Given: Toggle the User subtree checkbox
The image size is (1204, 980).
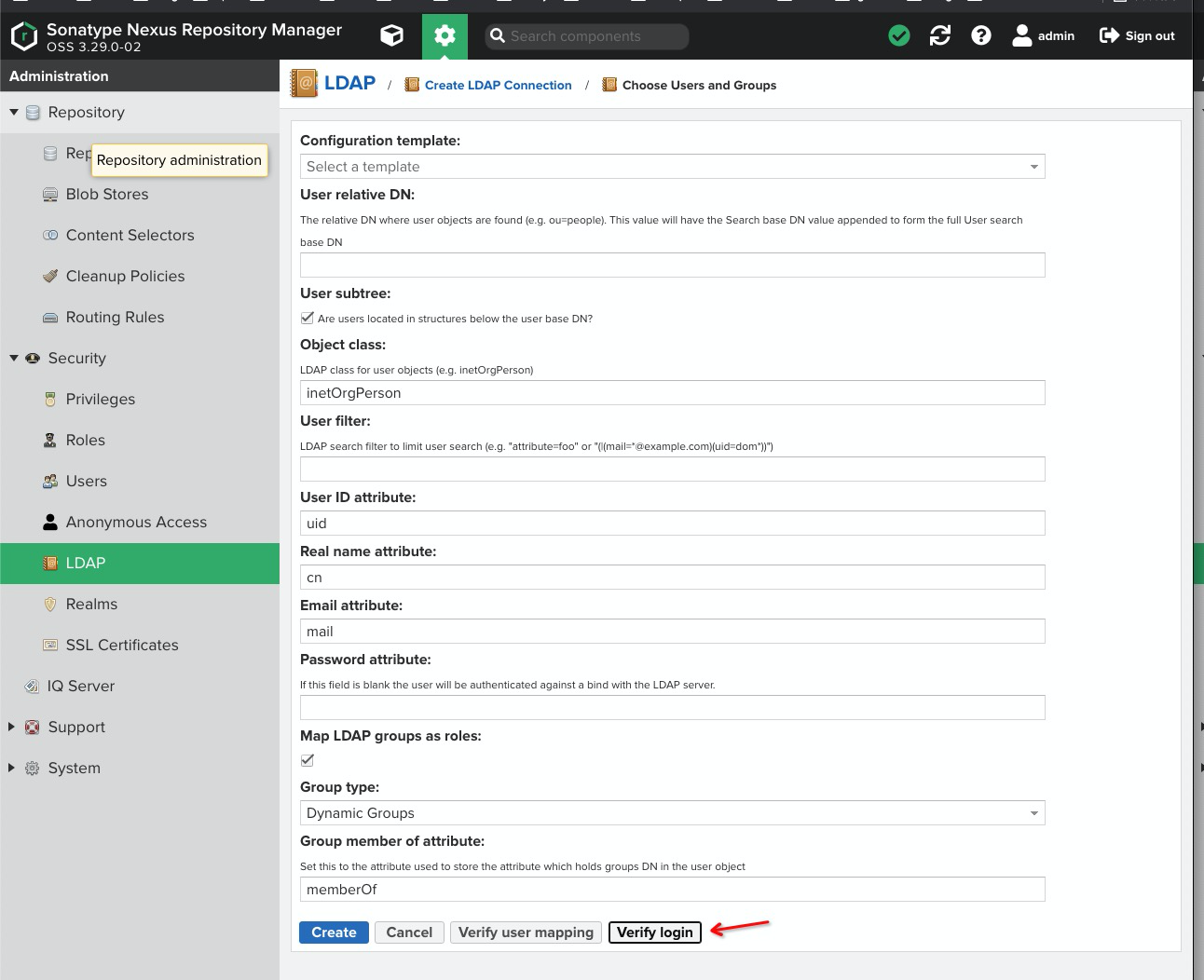Looking at the screenshot, I should point(308,318).
